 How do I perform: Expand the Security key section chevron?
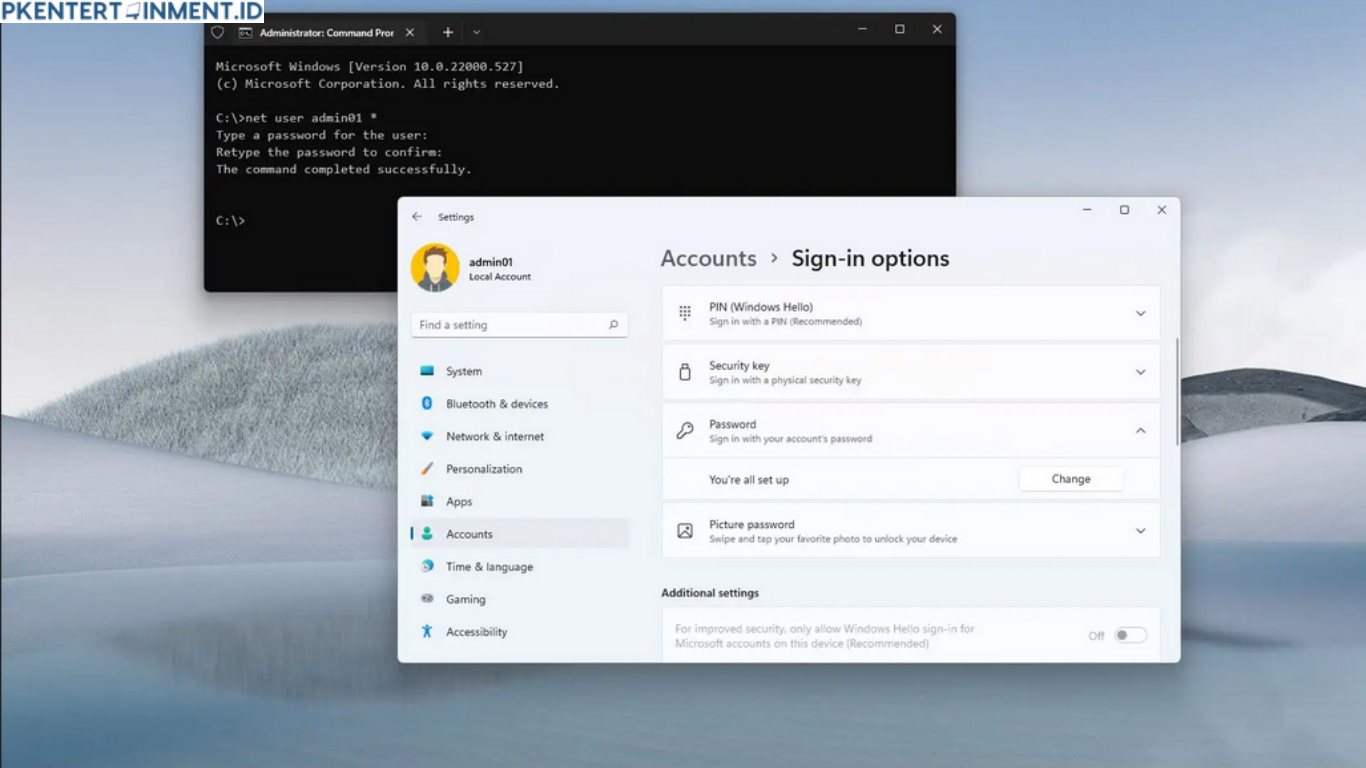(x=1140, y=372)
